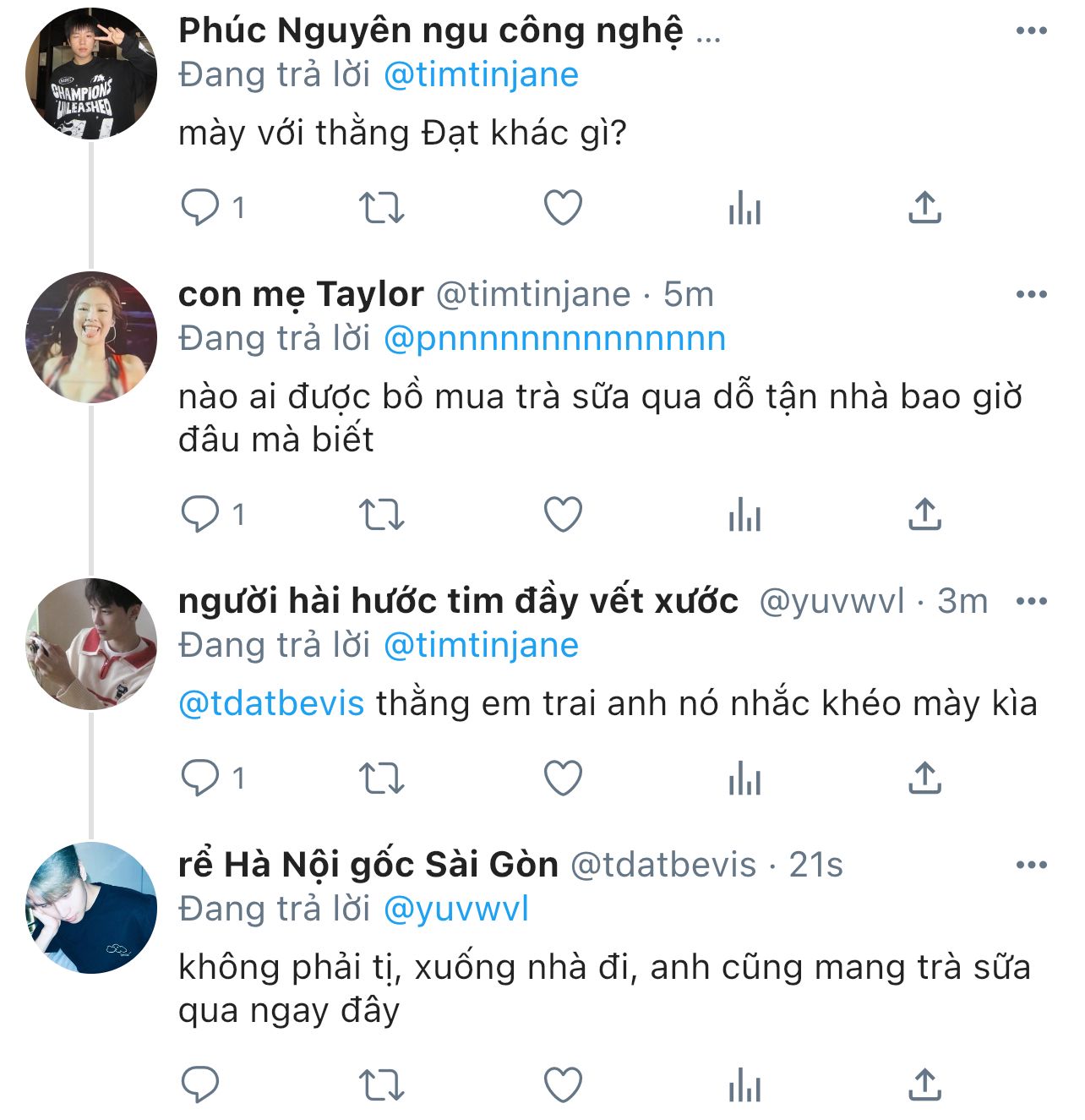The image size is (1085, 1120).
Task: Open Phúc Nguyên's profile avatar
Action: (x=91, y=73)
